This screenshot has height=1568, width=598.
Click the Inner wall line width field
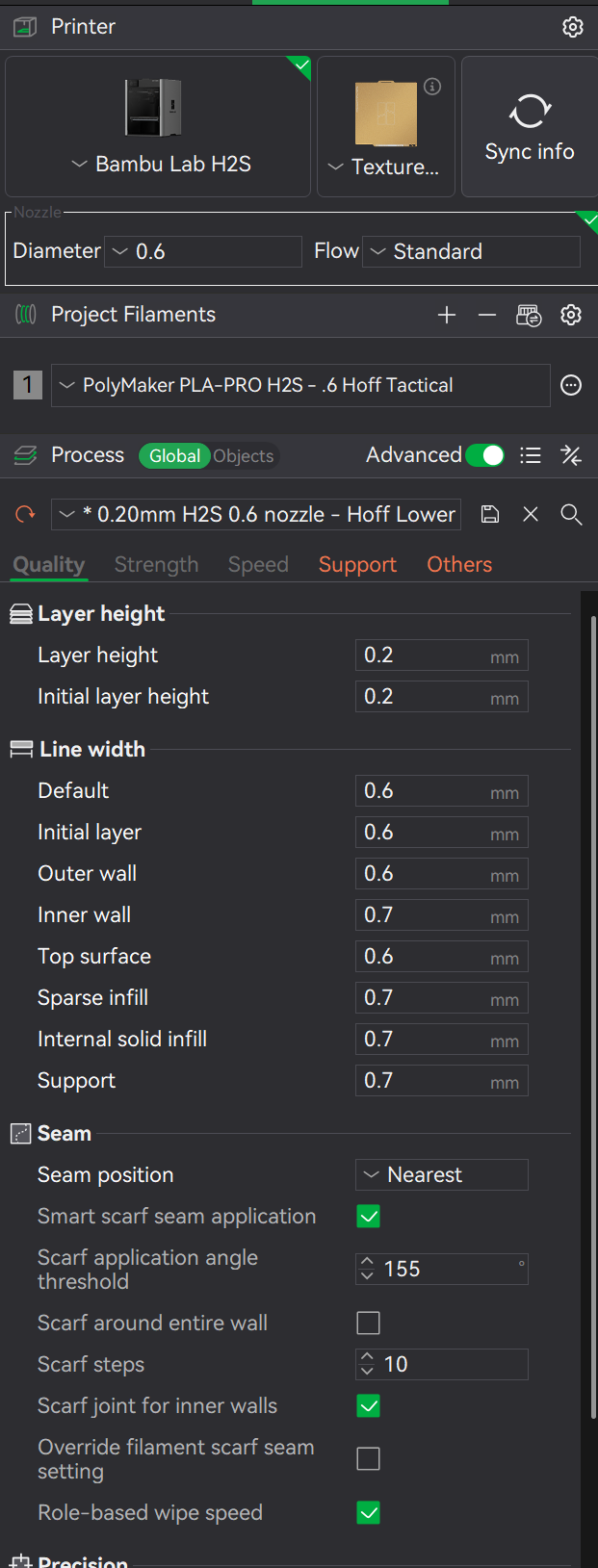point(442,915)
